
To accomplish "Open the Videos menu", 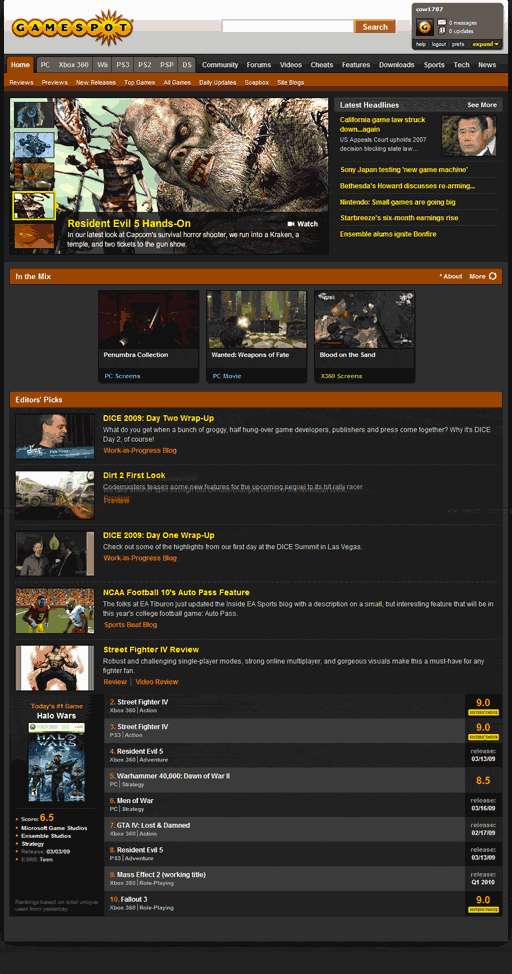I will tap(291, 65).
